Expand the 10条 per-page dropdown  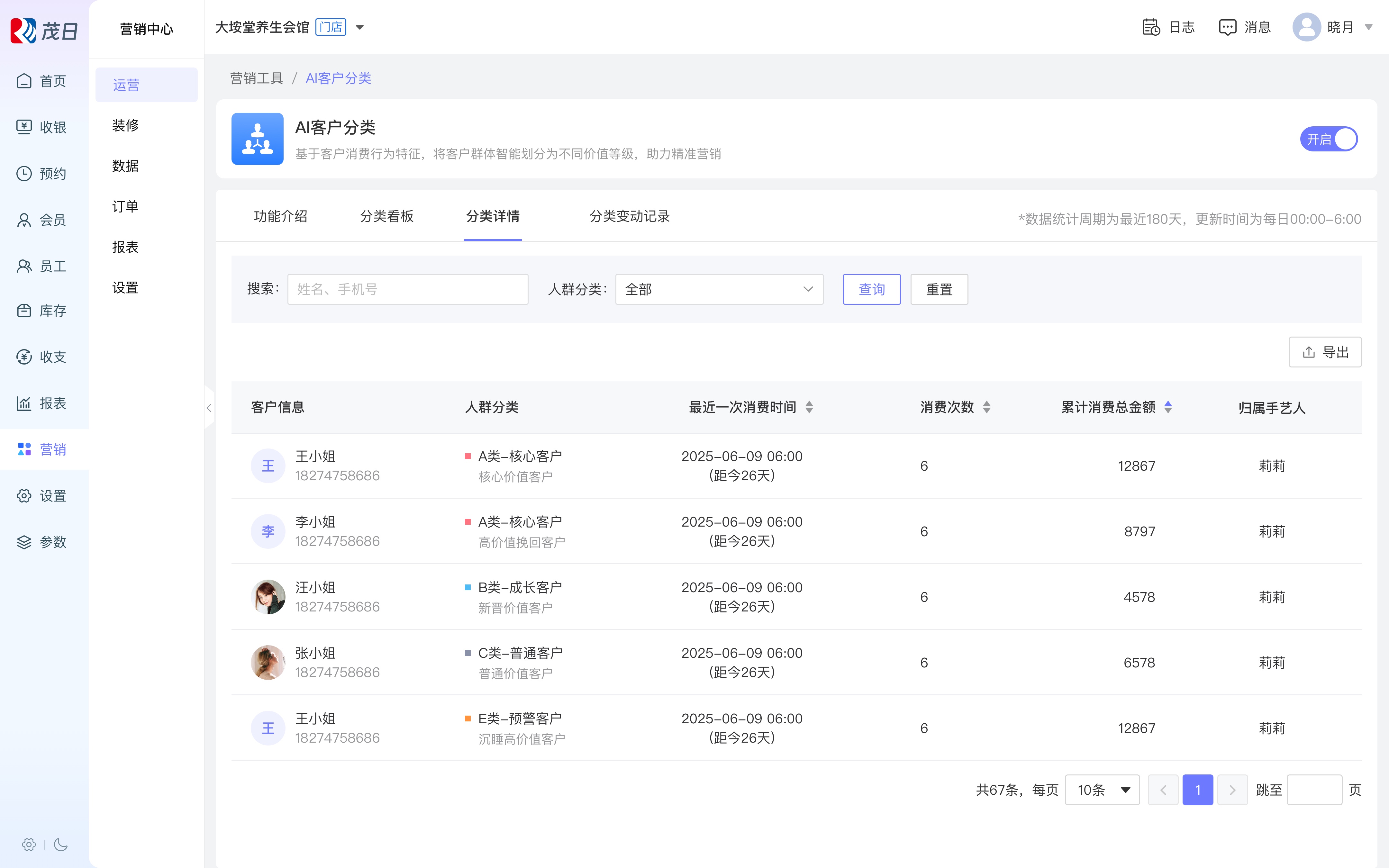[x=1102, y=790]
